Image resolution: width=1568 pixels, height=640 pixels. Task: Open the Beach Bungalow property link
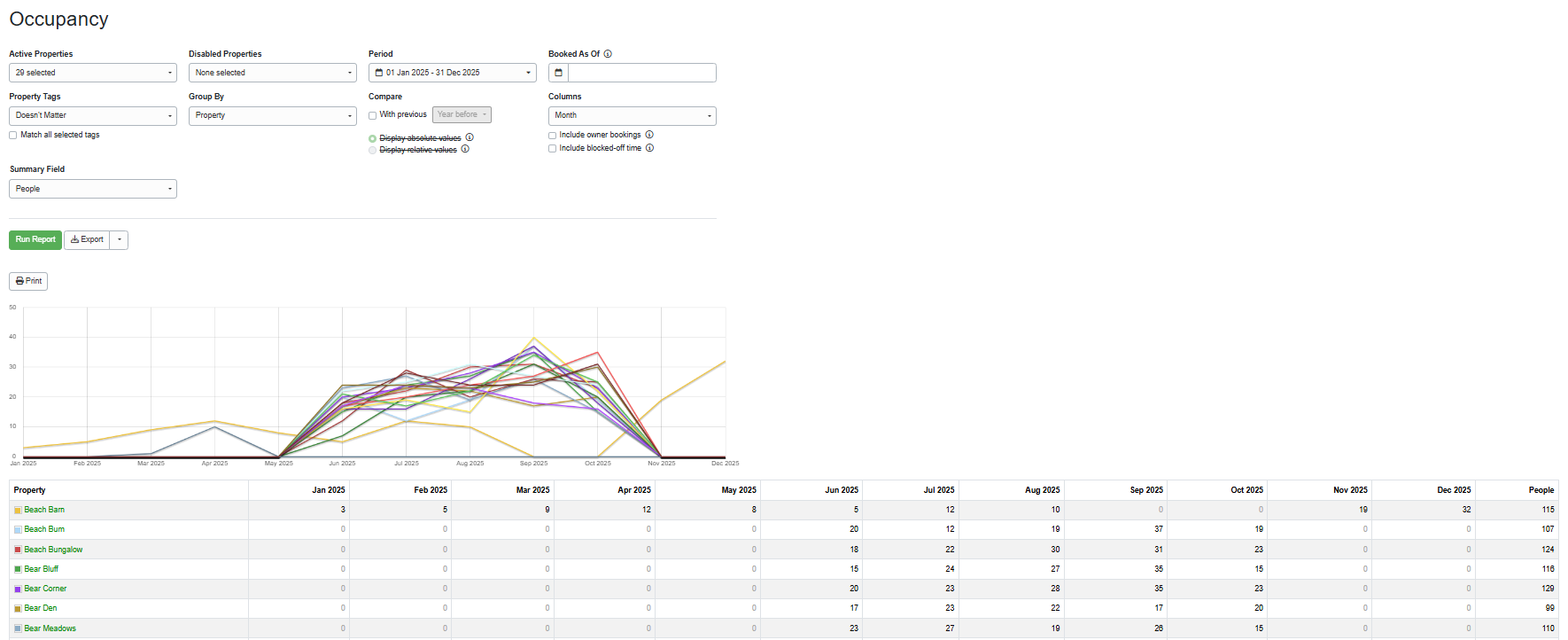[53, 550]
